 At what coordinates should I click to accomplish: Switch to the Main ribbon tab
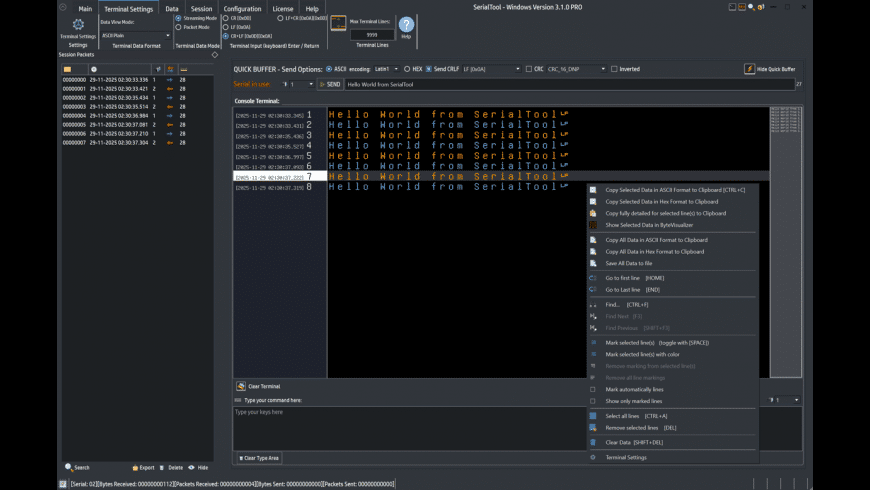click(x=85, y=8)
